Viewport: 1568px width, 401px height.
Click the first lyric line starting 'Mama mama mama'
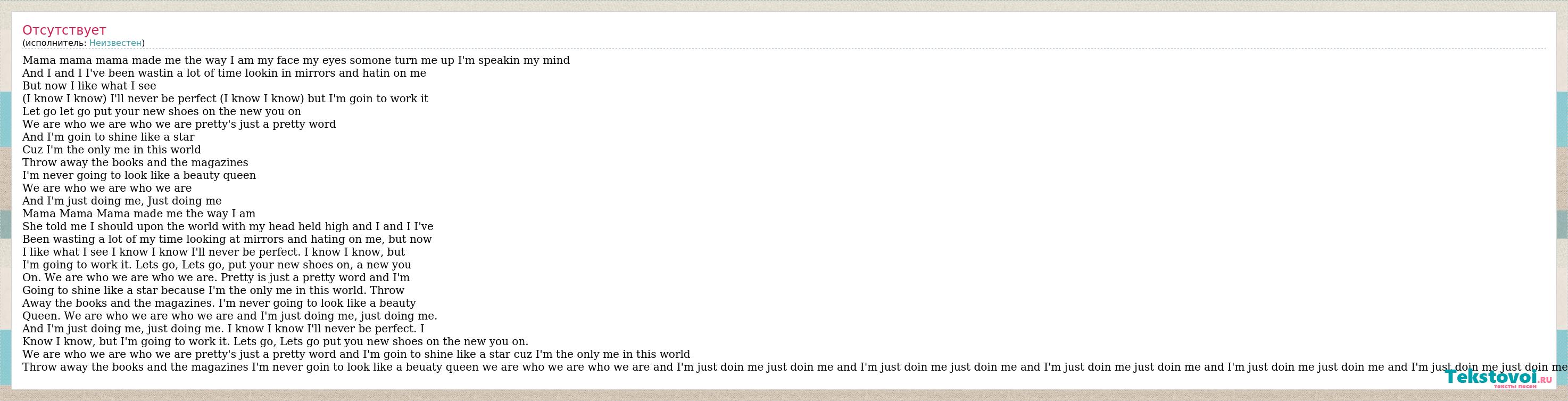(296, 60)
